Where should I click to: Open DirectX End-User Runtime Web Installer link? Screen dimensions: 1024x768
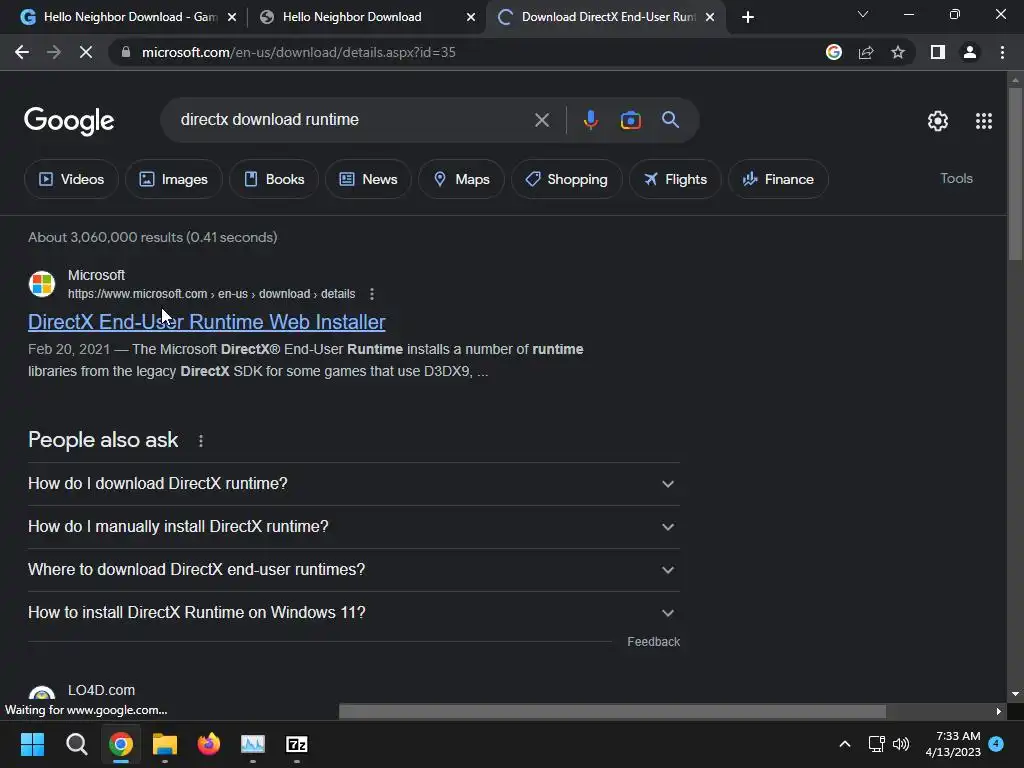point(206,322)
